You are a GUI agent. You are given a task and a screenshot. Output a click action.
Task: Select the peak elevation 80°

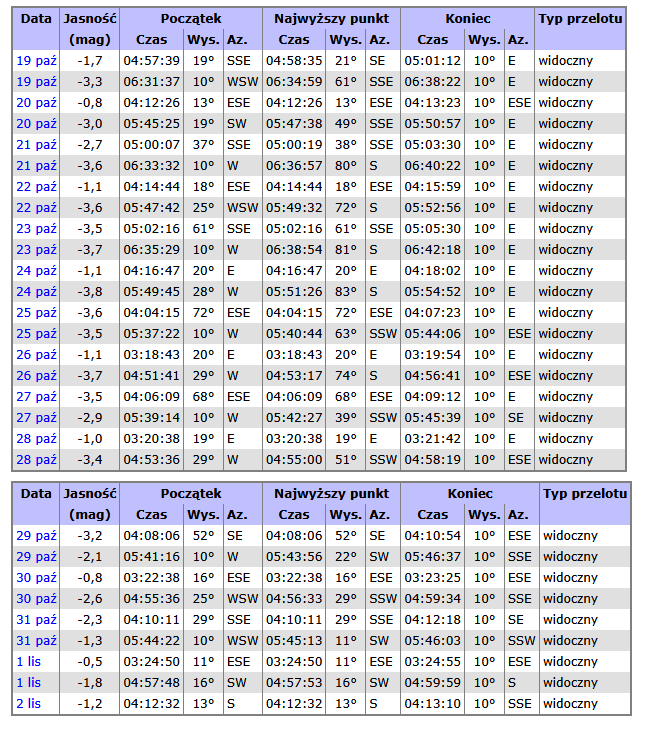tap(346, 166)
